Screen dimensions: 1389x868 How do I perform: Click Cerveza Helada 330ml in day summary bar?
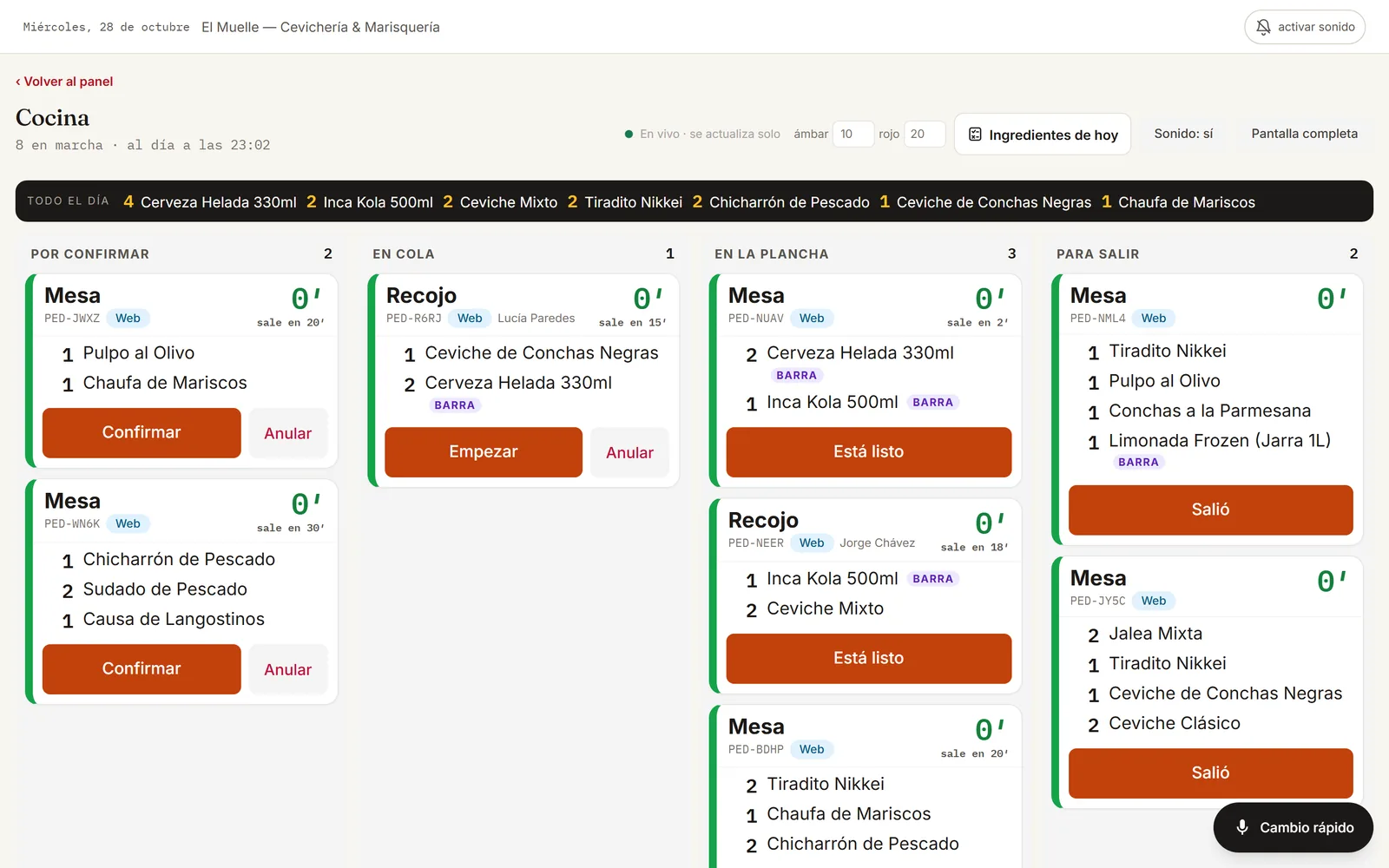pos(219,202)
